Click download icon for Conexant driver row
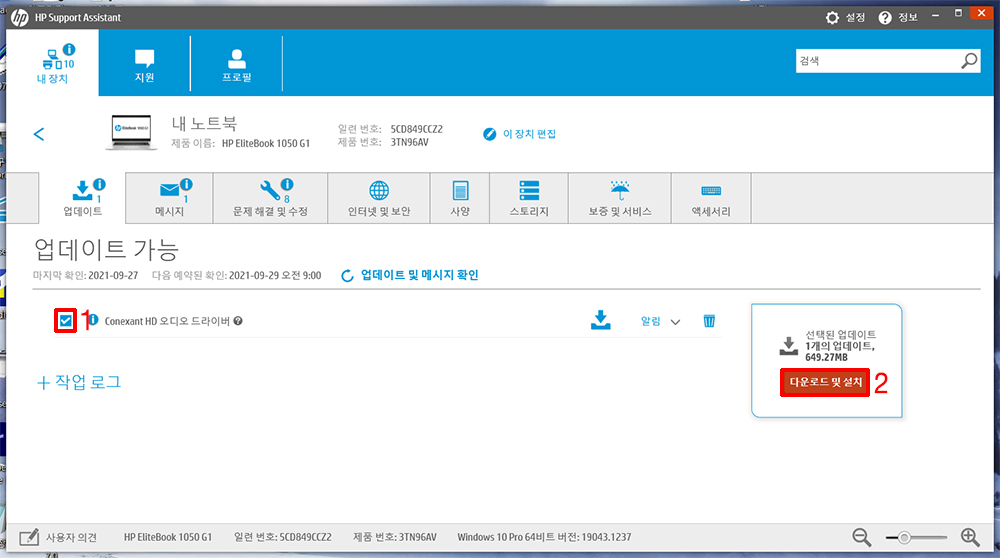The image size is (1000, 558). 600,320
